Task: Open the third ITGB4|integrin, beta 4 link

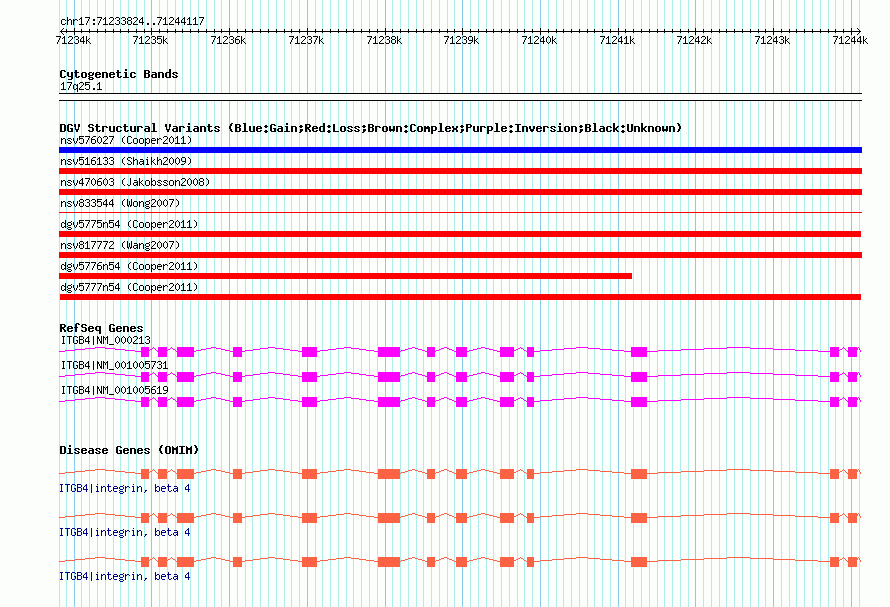Action: pyautogui.click(x=125, y=576)
